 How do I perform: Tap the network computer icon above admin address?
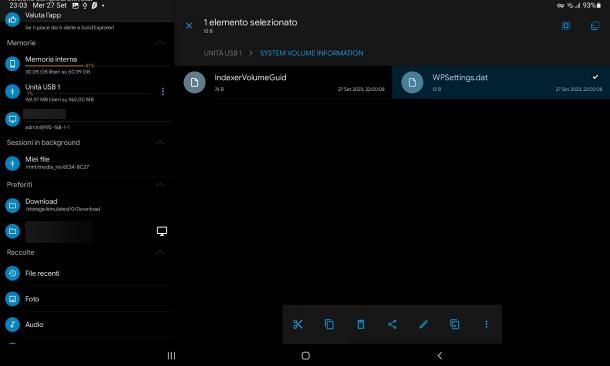coord(12,119)
